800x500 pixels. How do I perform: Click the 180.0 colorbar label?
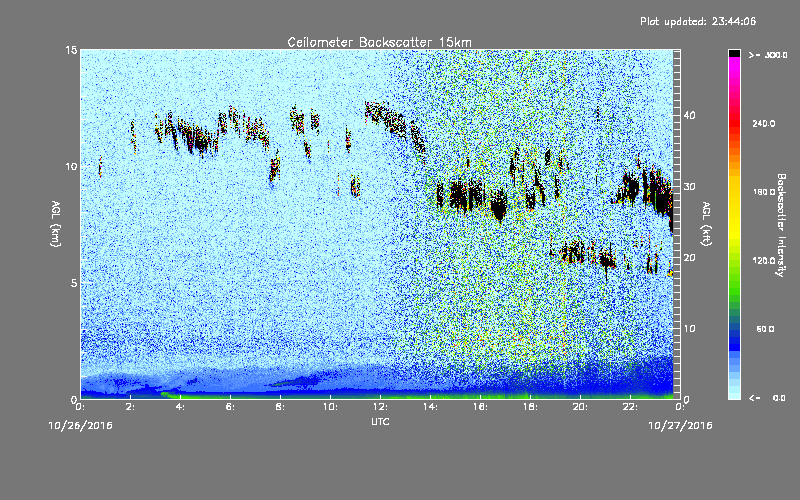(764, 192)
